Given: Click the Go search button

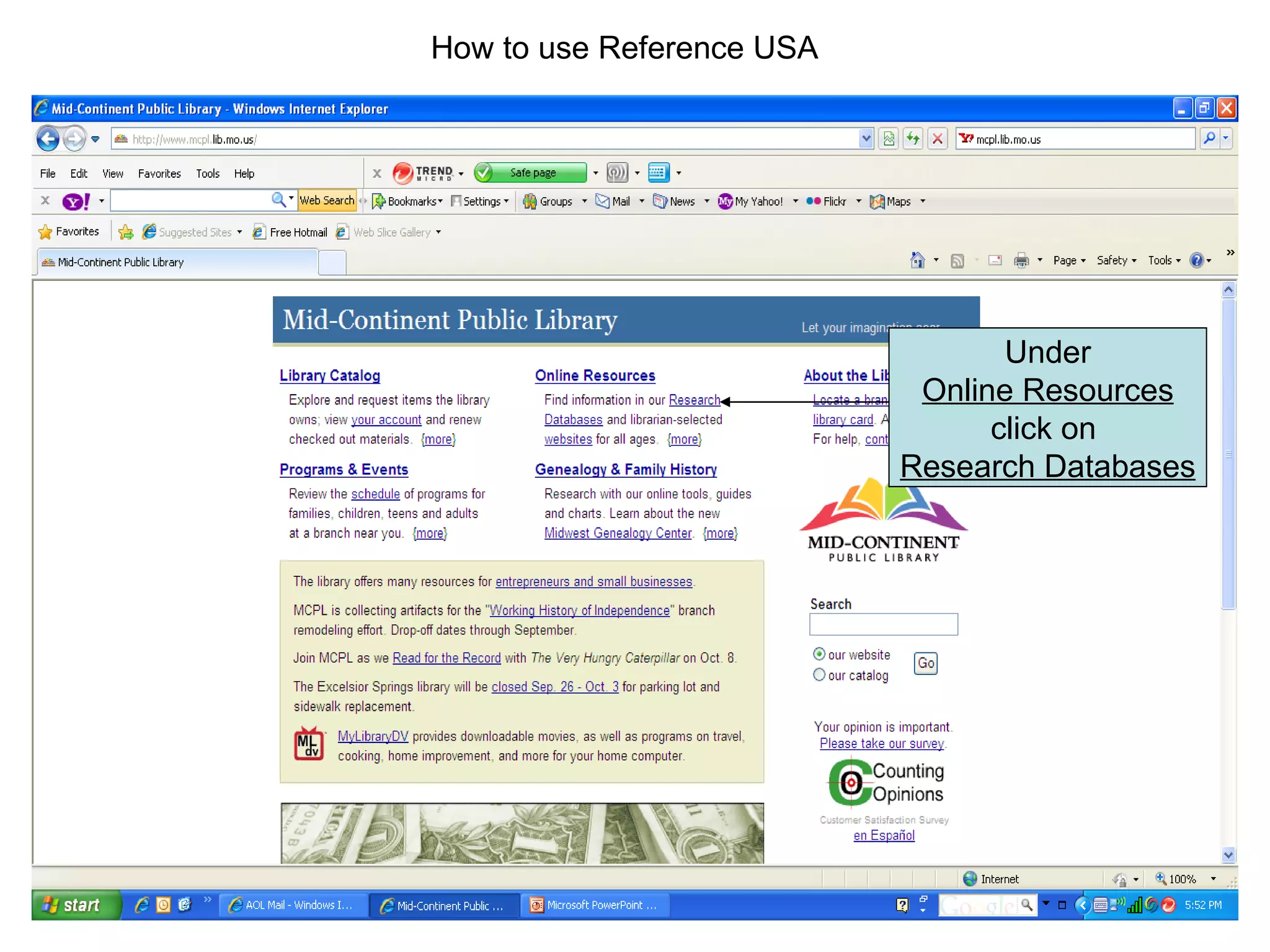Looking at the screenshot, I should pos(926,663).
